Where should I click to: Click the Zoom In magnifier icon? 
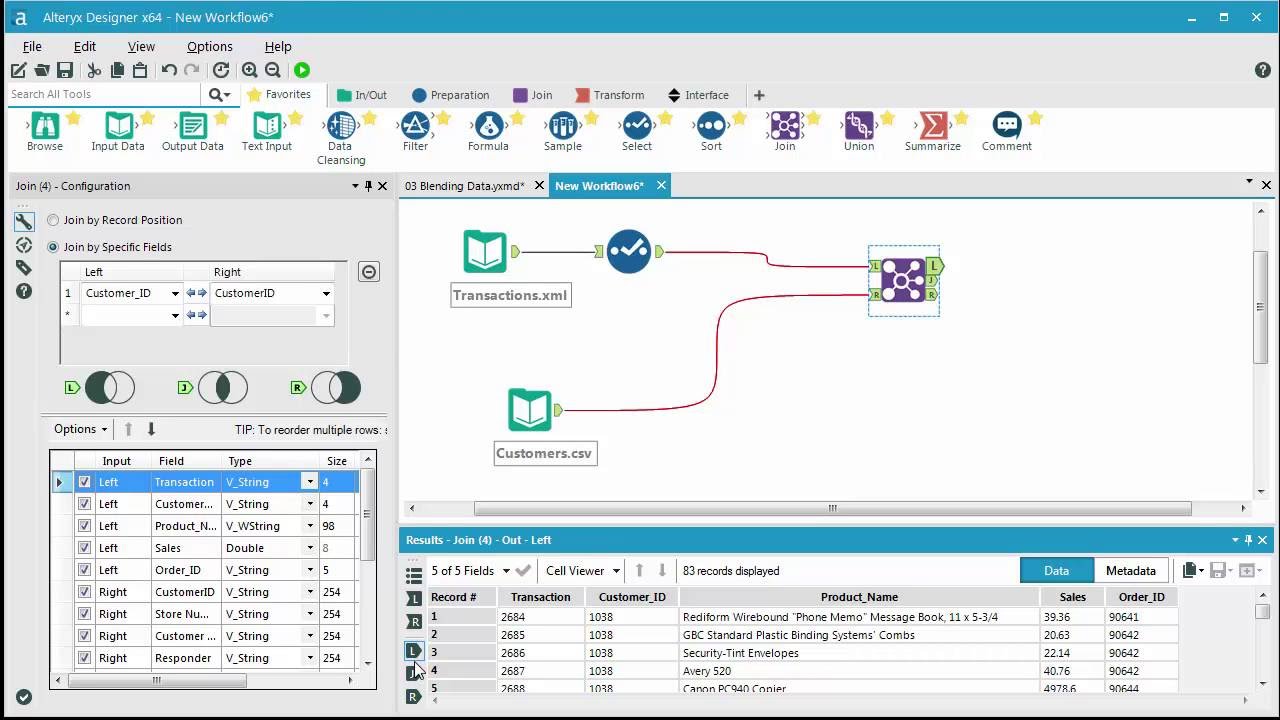coord(250,70)
